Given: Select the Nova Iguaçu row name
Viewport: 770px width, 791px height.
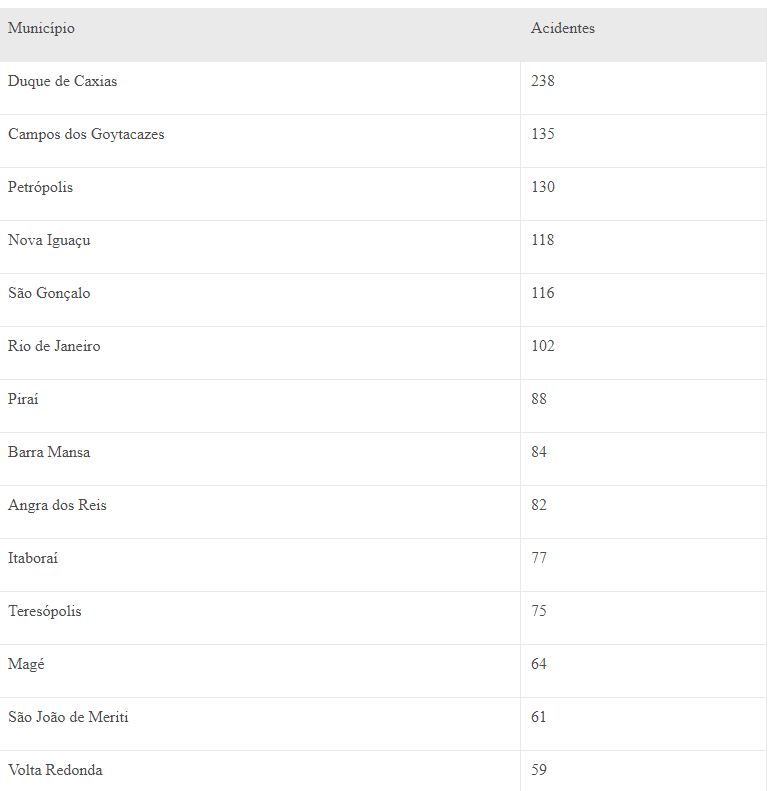Looking at the screenshot, I should tap(49, 240).
